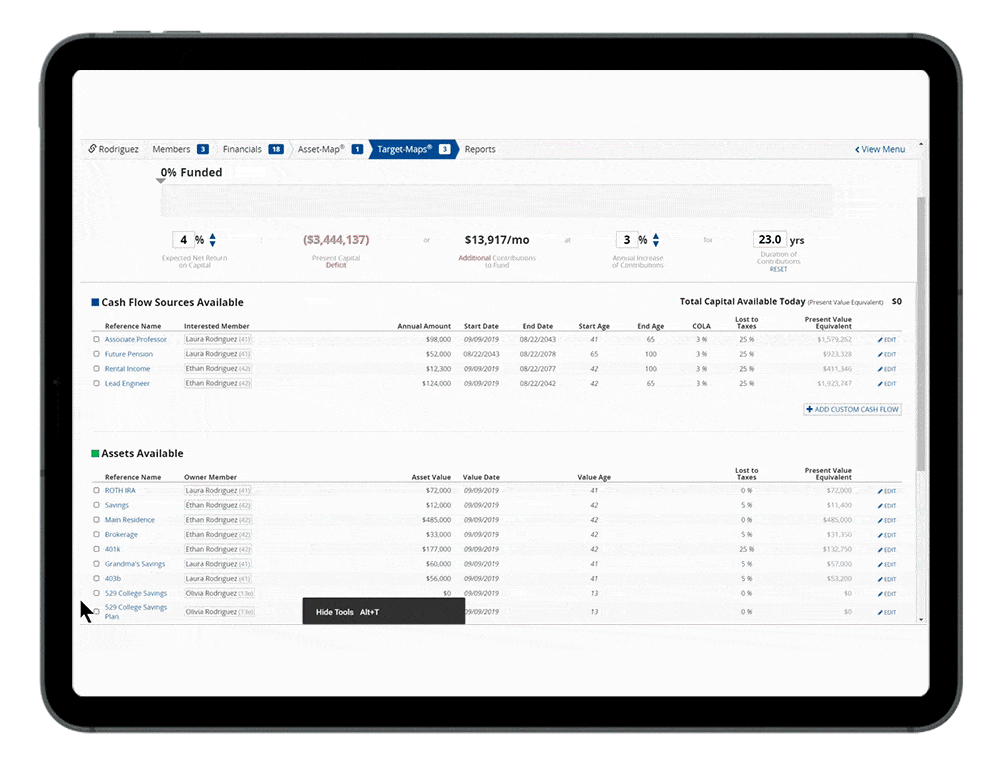The width and height of the screenshot is (1000, 776).
Task: Click the Duration of Contributions years field
Action: click(x=769, y=240)
